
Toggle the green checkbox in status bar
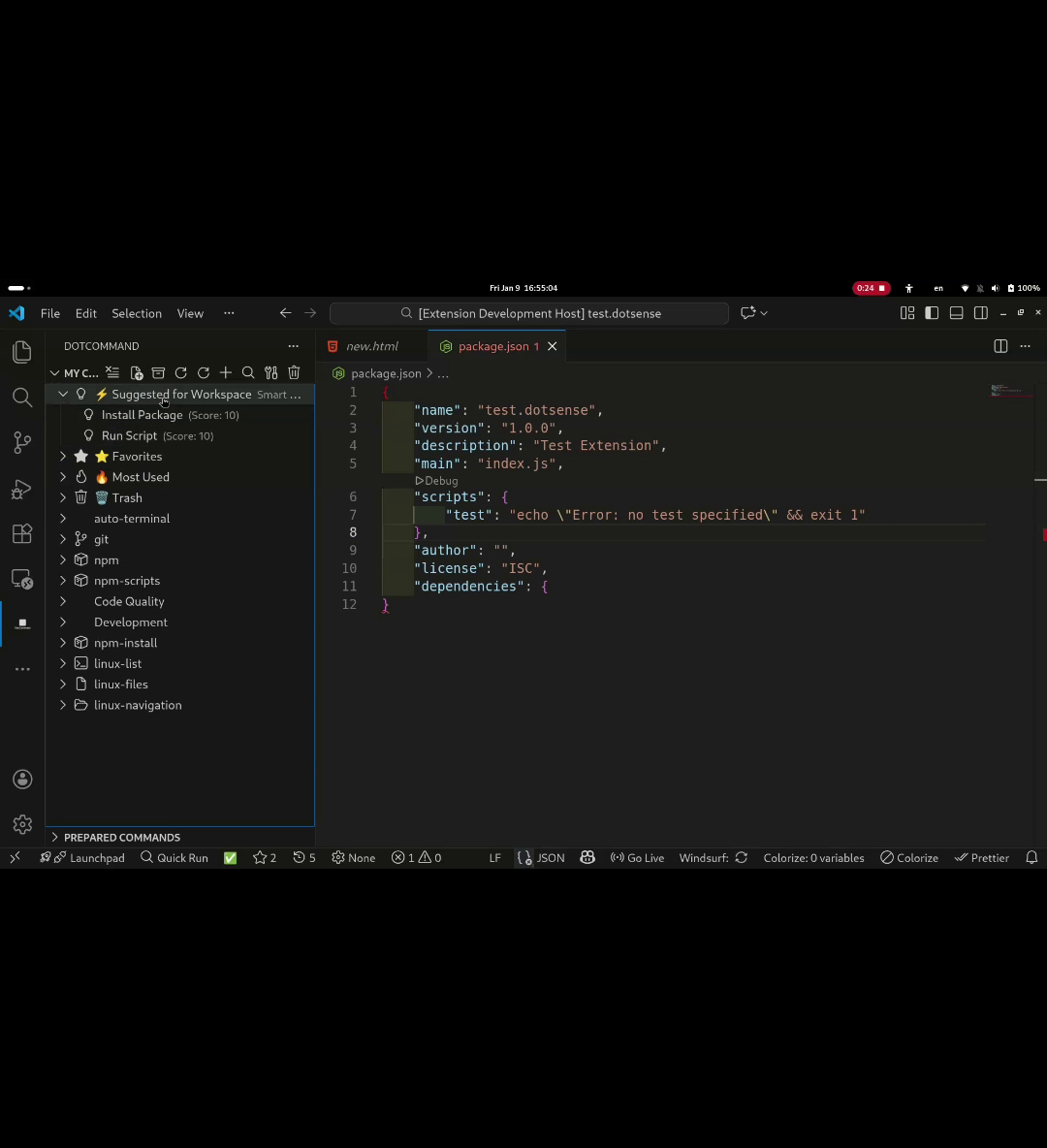(230, 857)
